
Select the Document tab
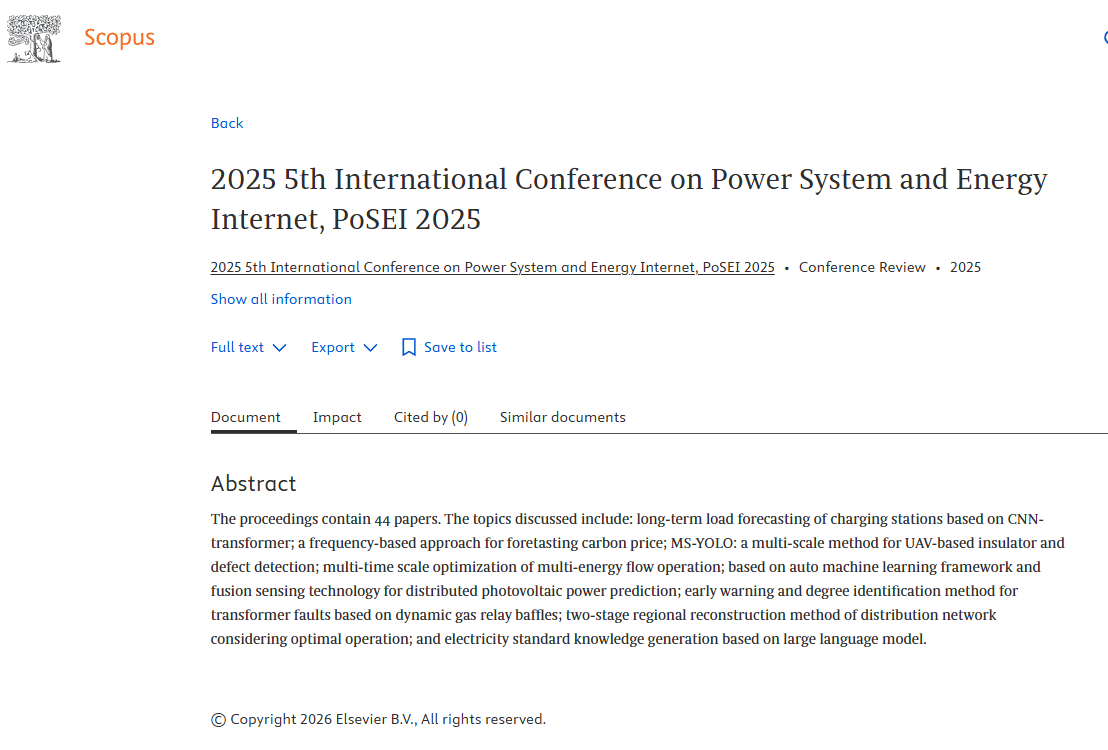tap(246, 417)
